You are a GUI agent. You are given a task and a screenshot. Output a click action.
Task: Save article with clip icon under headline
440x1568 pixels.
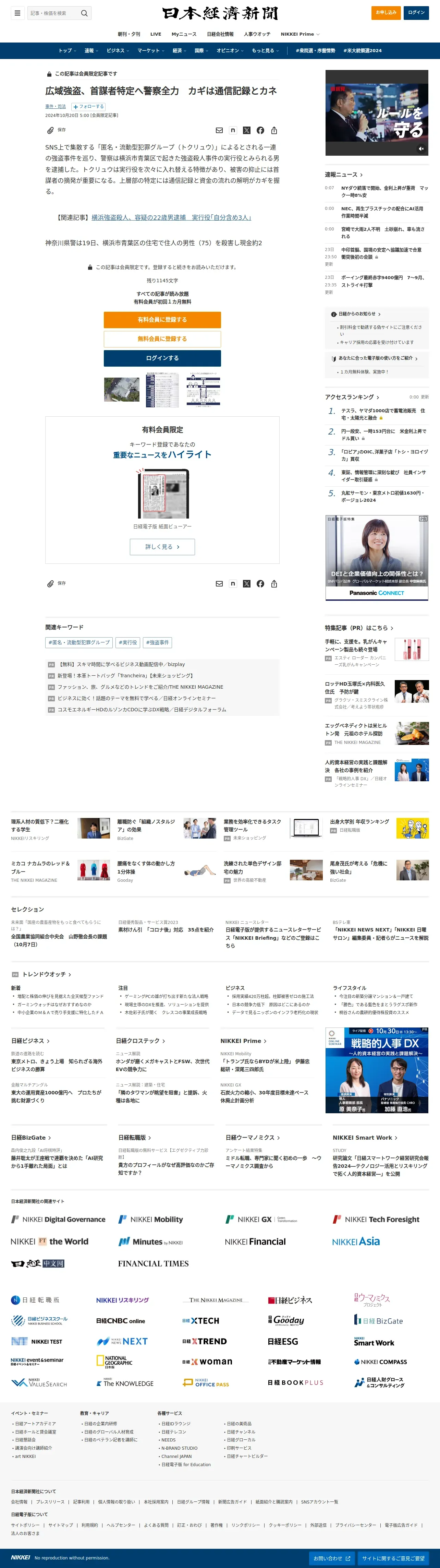tap(50, 130)
